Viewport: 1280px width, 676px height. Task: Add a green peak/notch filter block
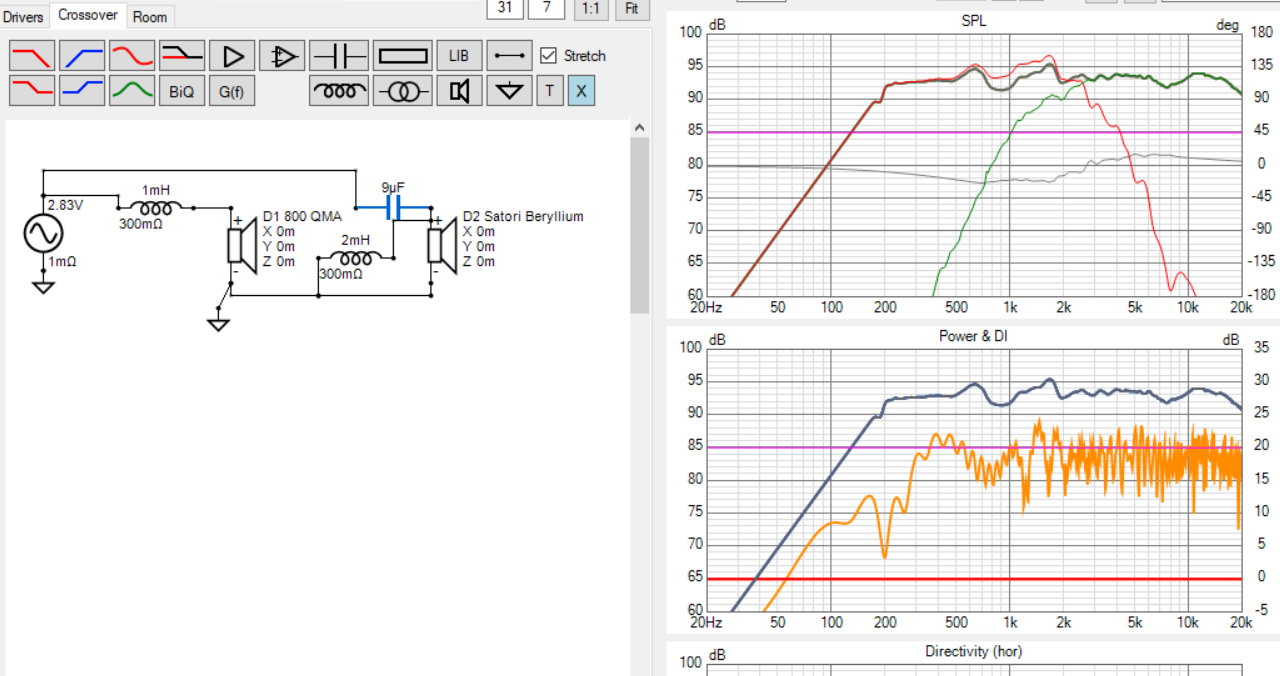point(132,91)
